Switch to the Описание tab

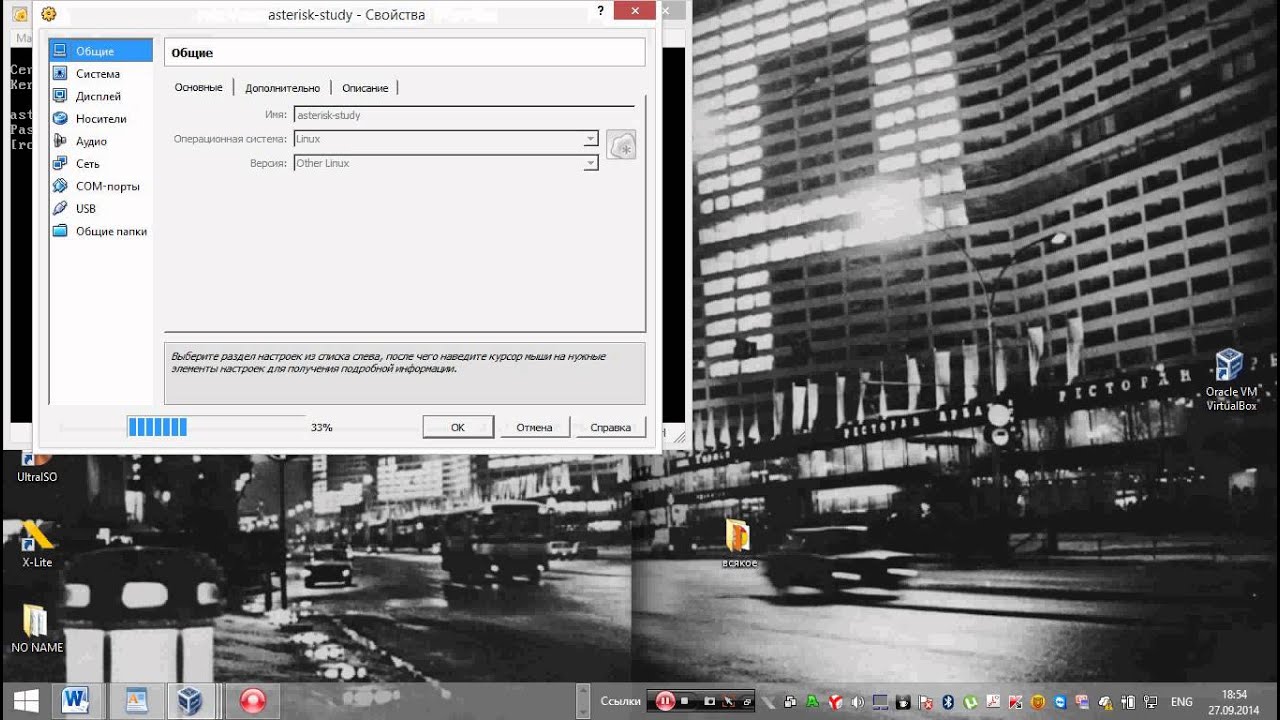[x=365, y=88]
